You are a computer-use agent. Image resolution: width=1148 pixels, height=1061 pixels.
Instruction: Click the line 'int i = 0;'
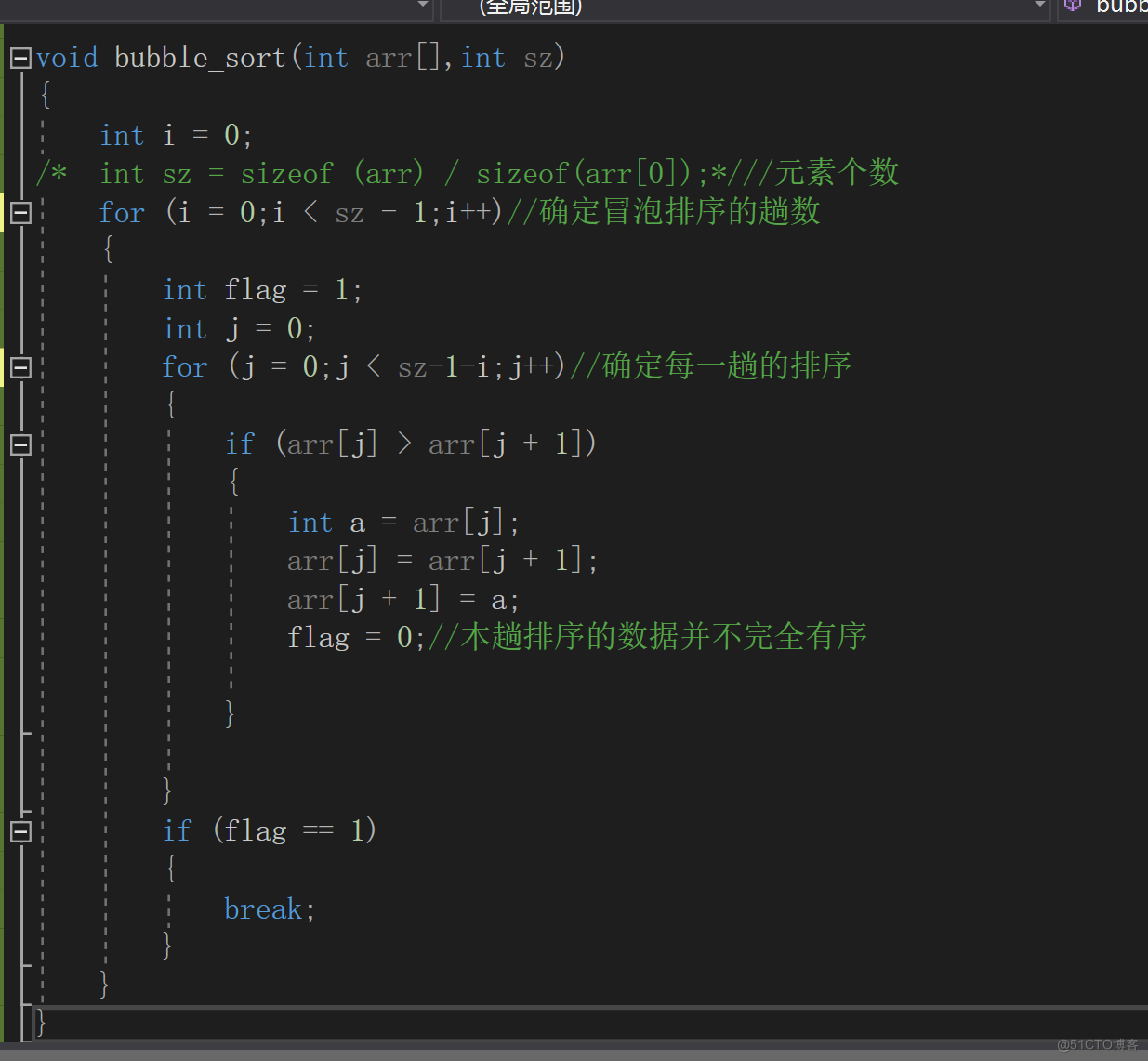[176, 136]
